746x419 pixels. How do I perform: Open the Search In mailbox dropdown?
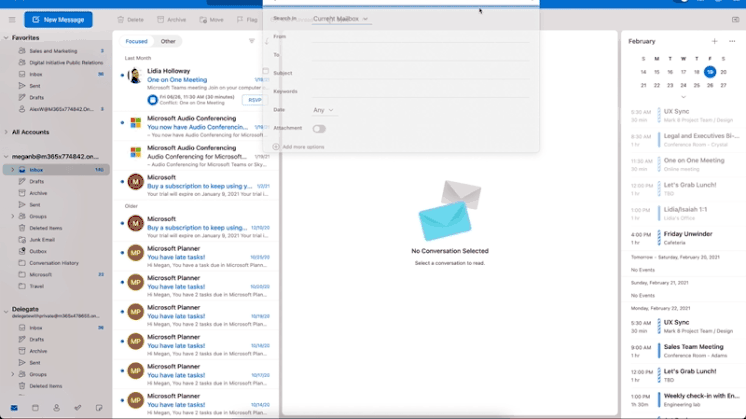[340, 19]
